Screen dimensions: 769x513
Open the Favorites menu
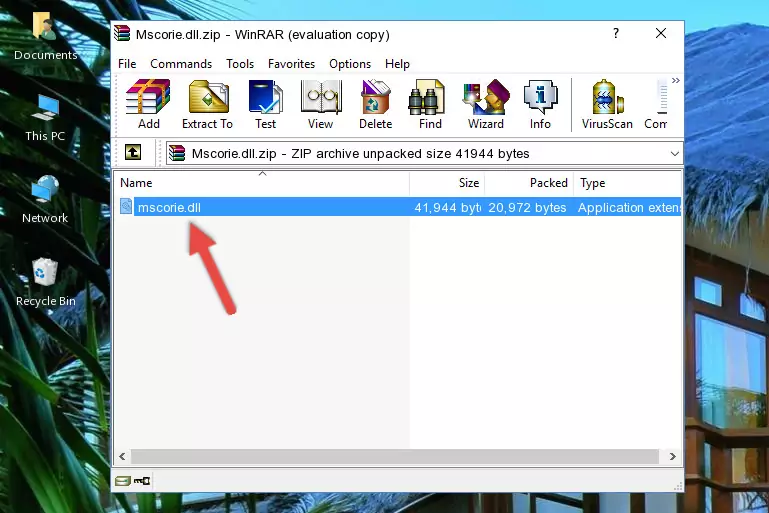click(x=291, y=64)
